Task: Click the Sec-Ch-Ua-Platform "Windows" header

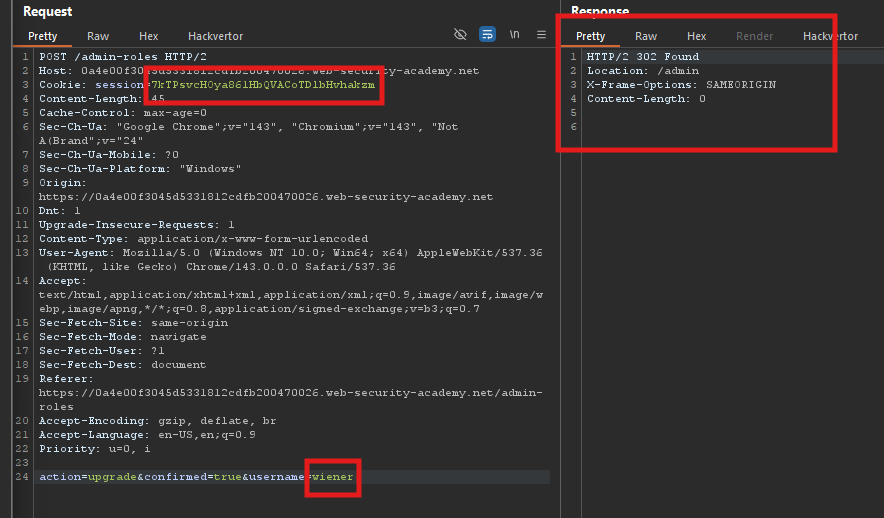Action: click(140, 169)
